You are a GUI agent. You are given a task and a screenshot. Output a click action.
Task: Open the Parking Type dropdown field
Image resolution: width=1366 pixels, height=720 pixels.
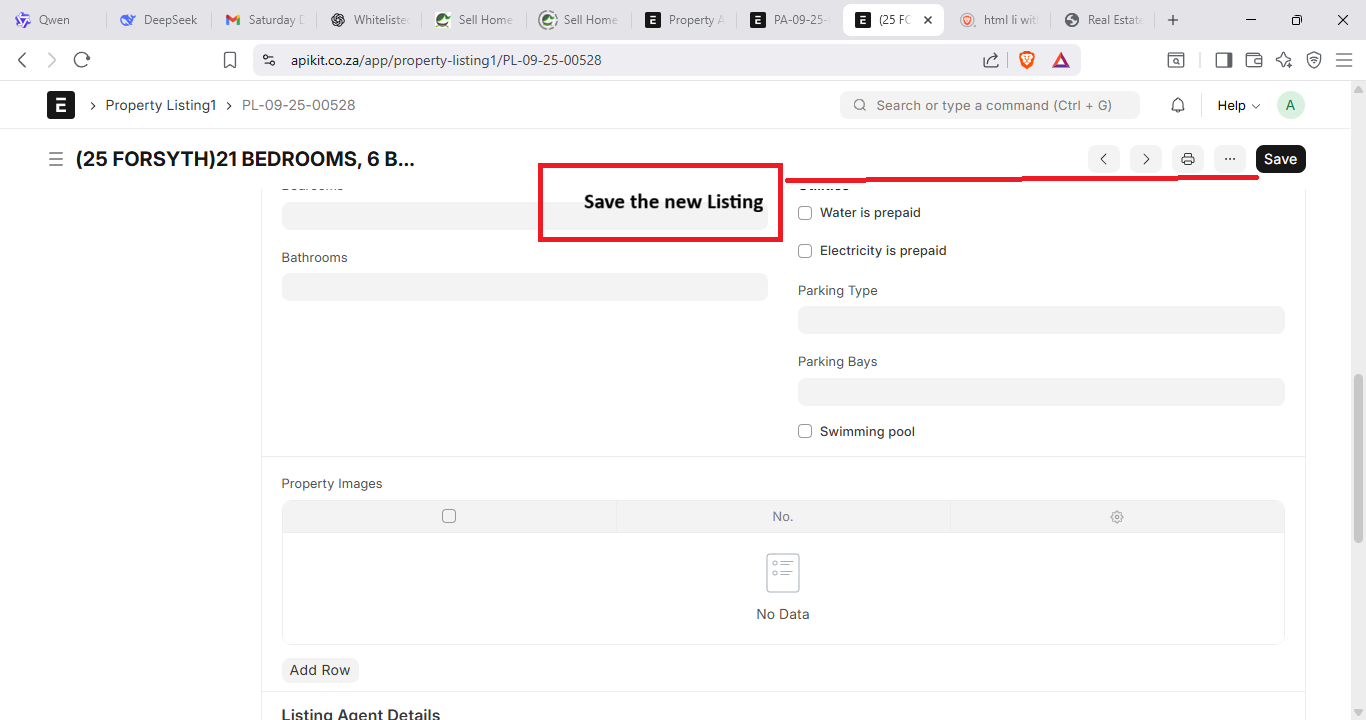click(x=1040, y=320)
